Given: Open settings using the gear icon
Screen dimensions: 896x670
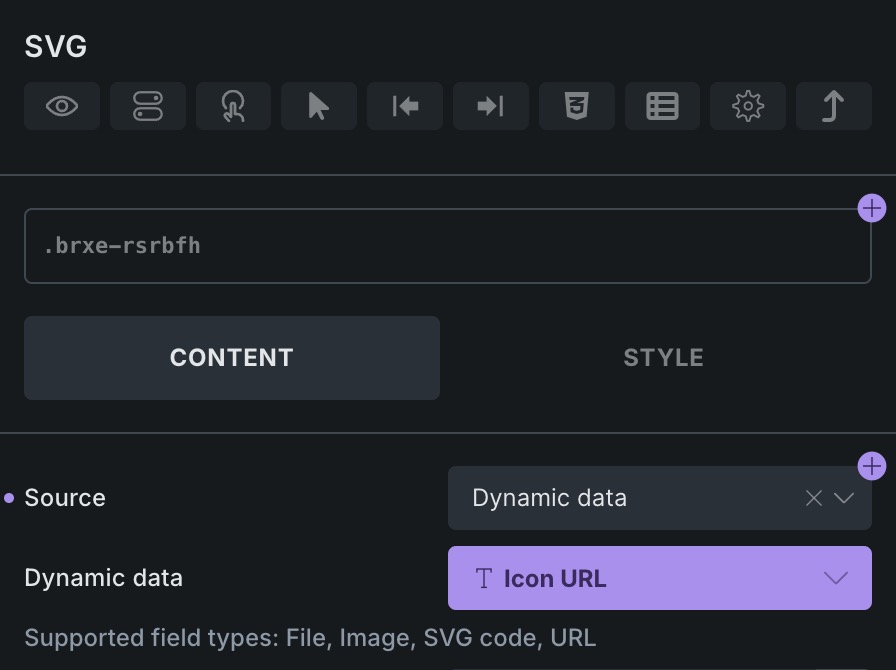Looking at the screenshot, I should click(x=748, y=106).
